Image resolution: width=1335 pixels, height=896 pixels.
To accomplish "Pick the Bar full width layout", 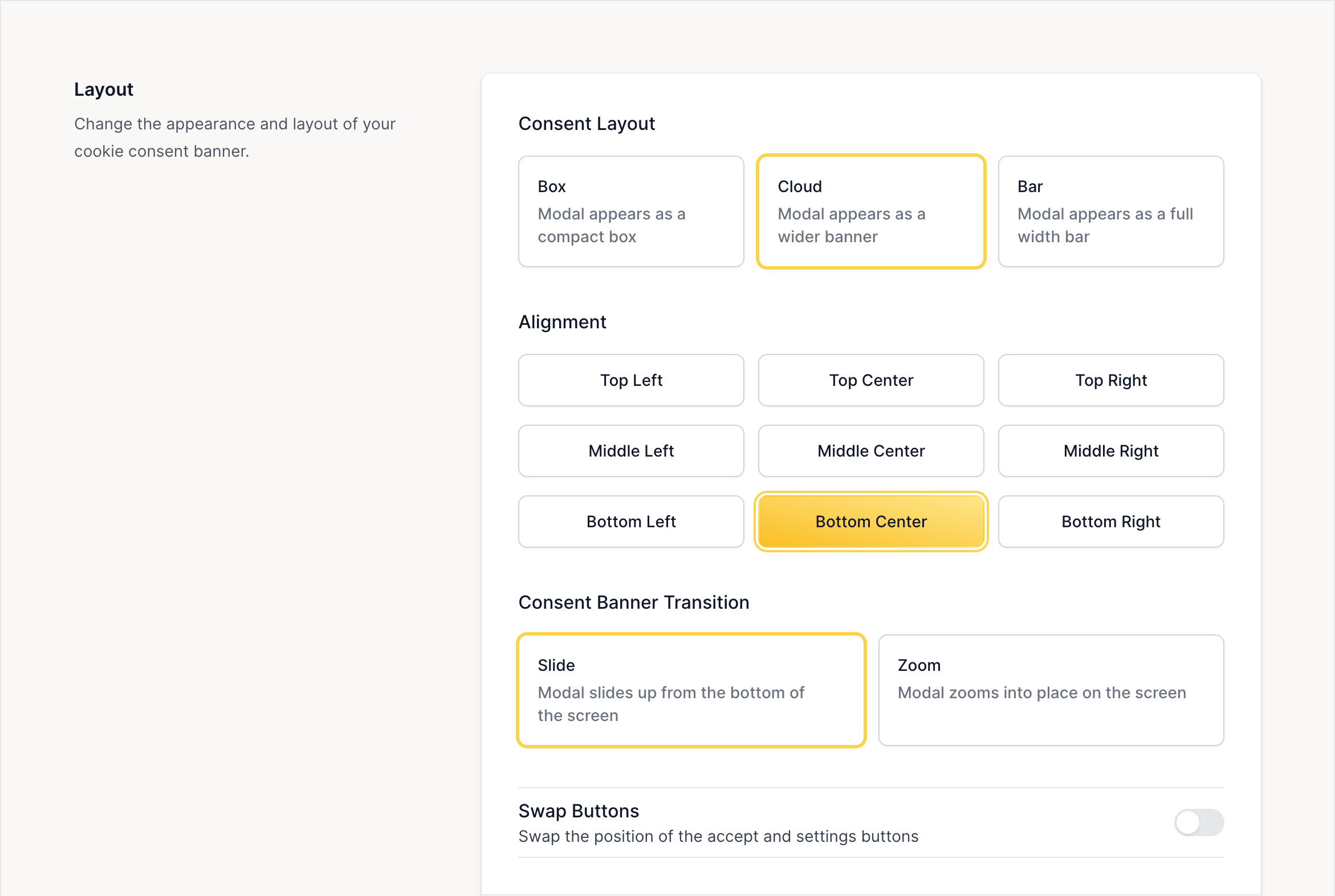I will [x=1111, y=211].
